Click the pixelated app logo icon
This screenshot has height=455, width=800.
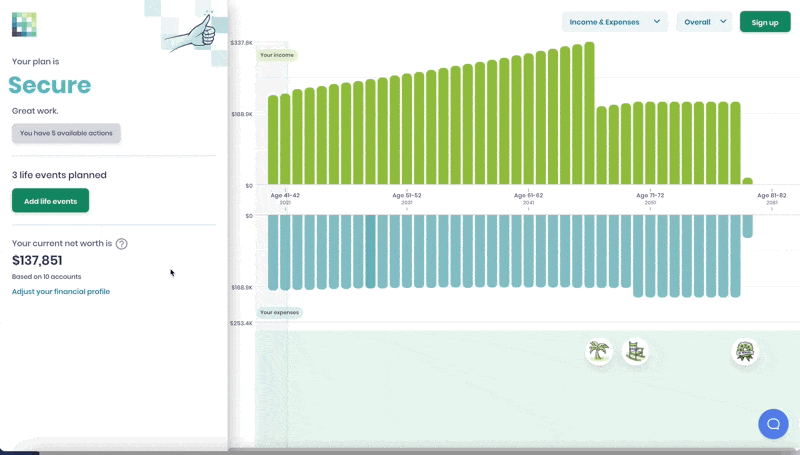24,24
